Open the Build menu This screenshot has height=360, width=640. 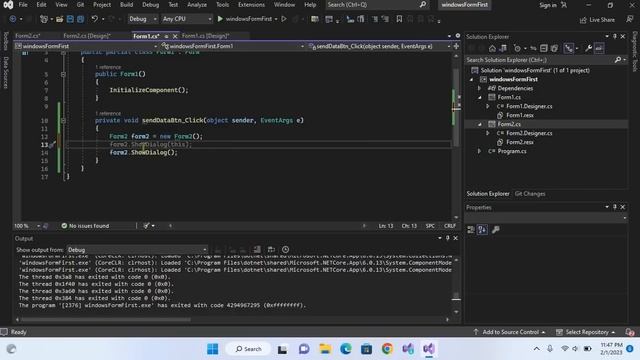(x=127, y=5)
